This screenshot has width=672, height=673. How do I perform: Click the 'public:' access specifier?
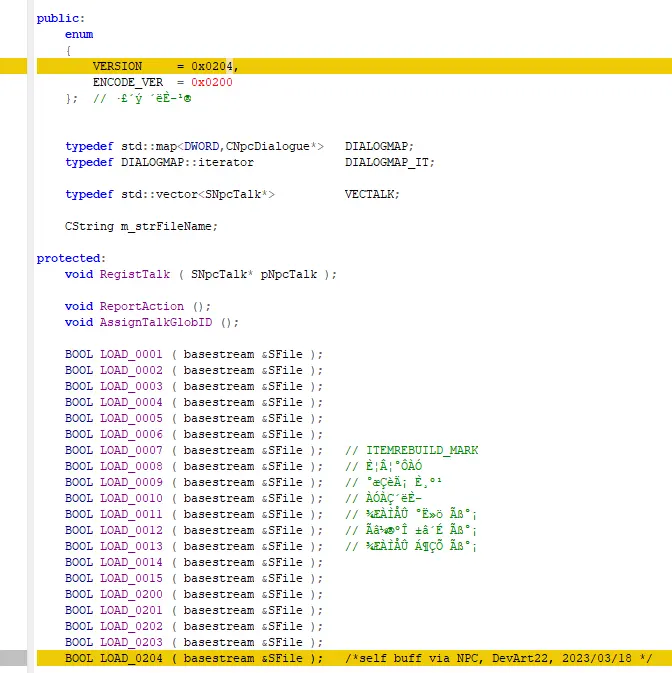coord(61,18)
